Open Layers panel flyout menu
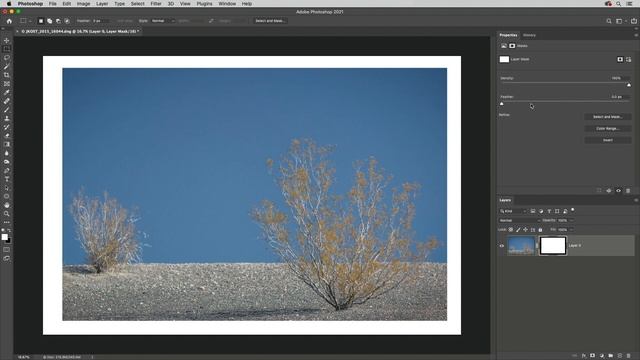640x360 pixels. [x=636, y=200]
